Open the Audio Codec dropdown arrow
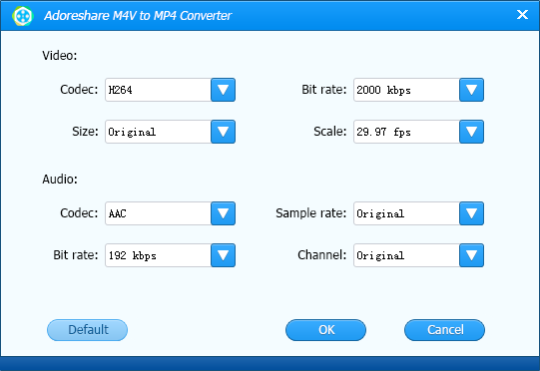The height and width of the screenshot is (371, 540). [223, 213]
